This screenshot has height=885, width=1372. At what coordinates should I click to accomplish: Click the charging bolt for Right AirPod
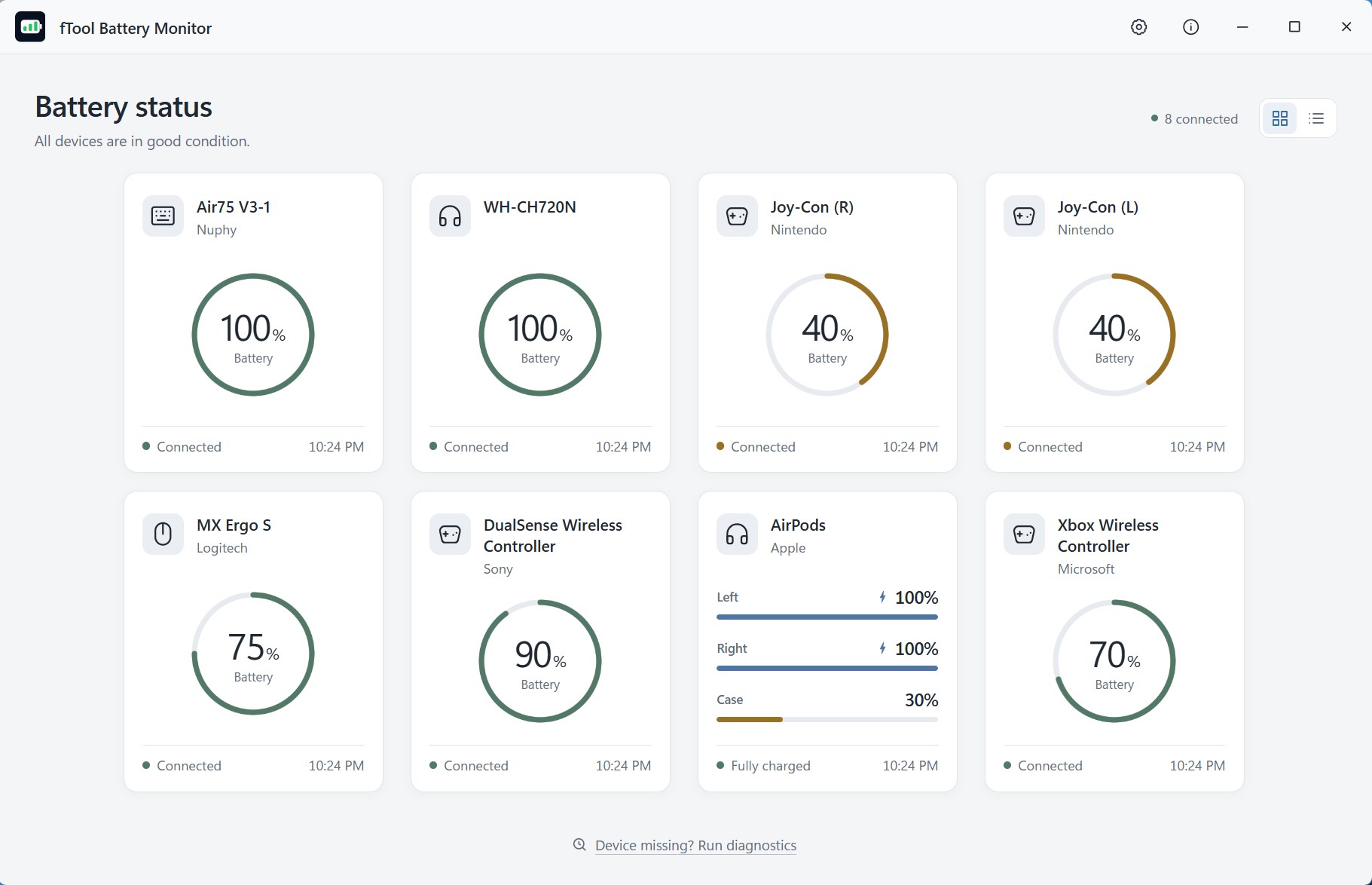(882, 648)
